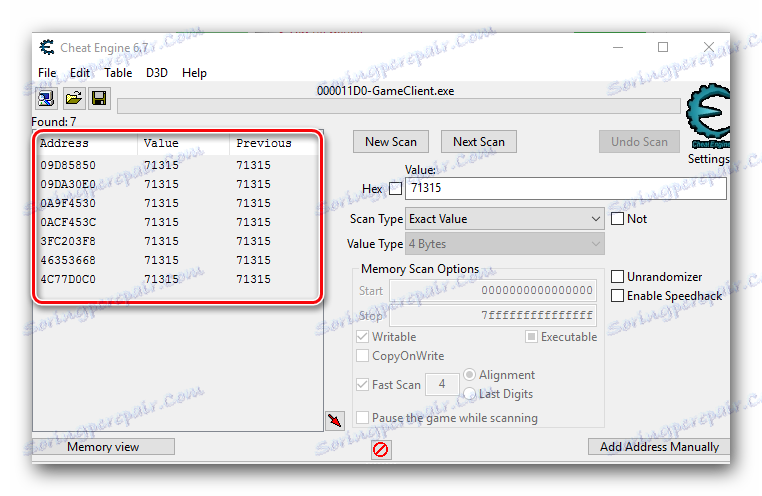Viewport: 762px width, 496px height.
Task: Enable the Unrandomizer checkbox
Action: coord(617,276)
